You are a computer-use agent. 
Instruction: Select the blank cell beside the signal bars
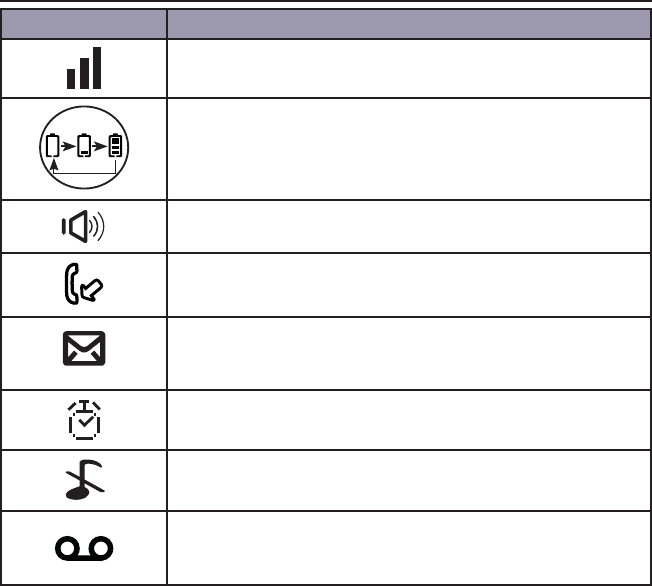(409, 69)
